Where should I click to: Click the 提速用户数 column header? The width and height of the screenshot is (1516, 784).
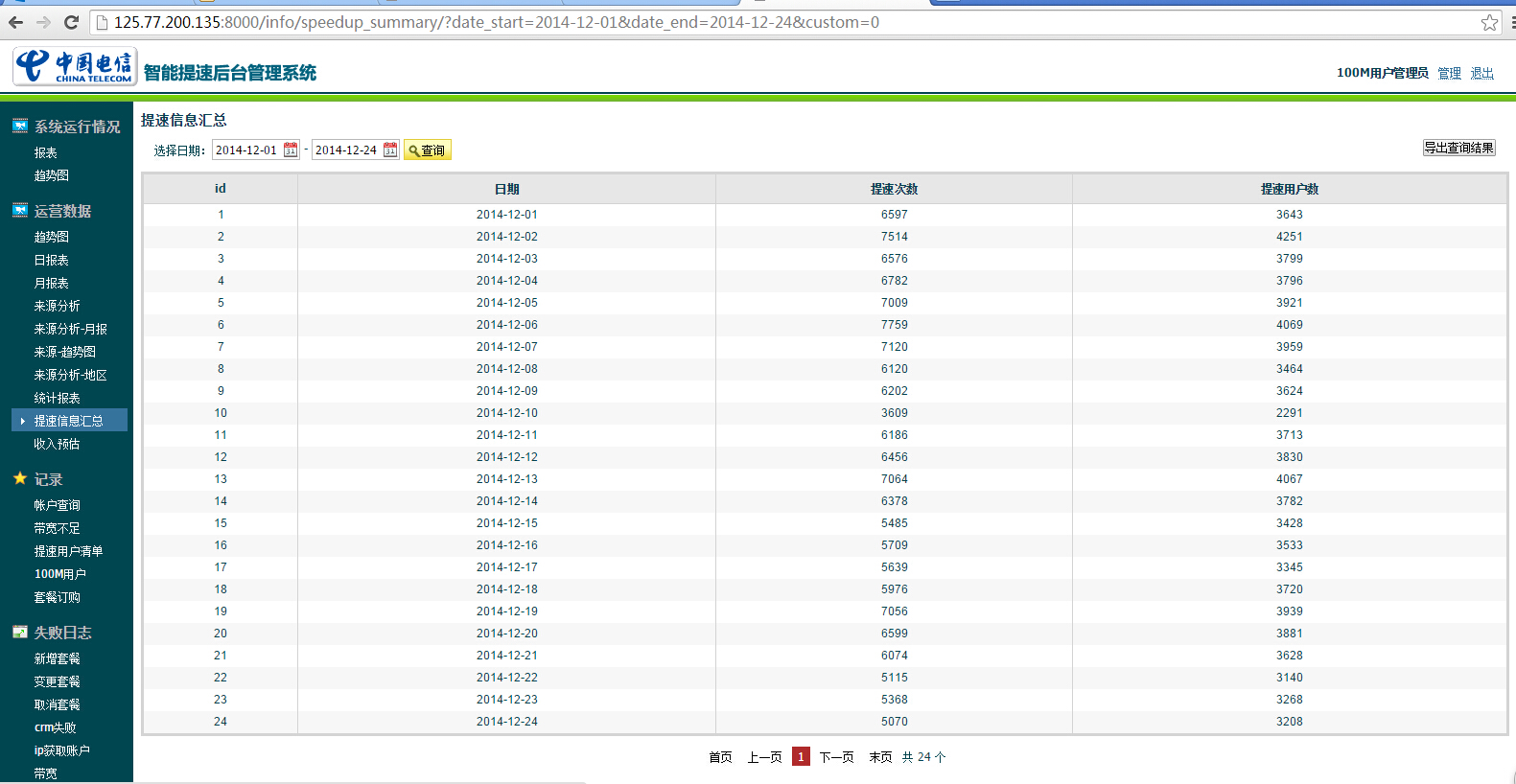1290,189
